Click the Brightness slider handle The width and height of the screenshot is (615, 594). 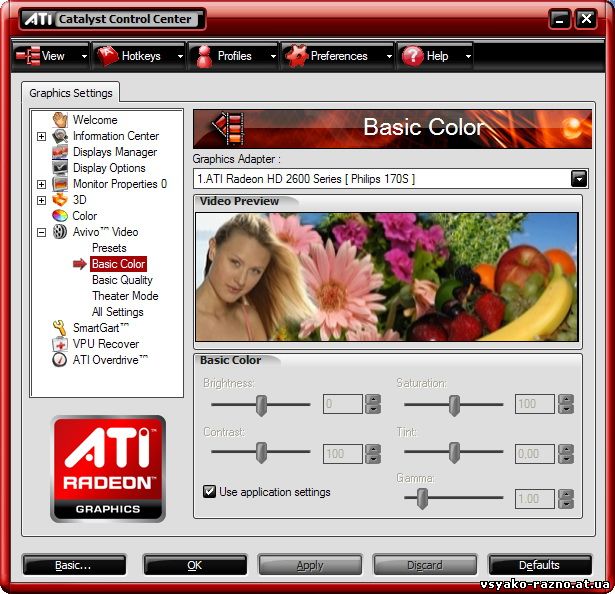(261, 405)
